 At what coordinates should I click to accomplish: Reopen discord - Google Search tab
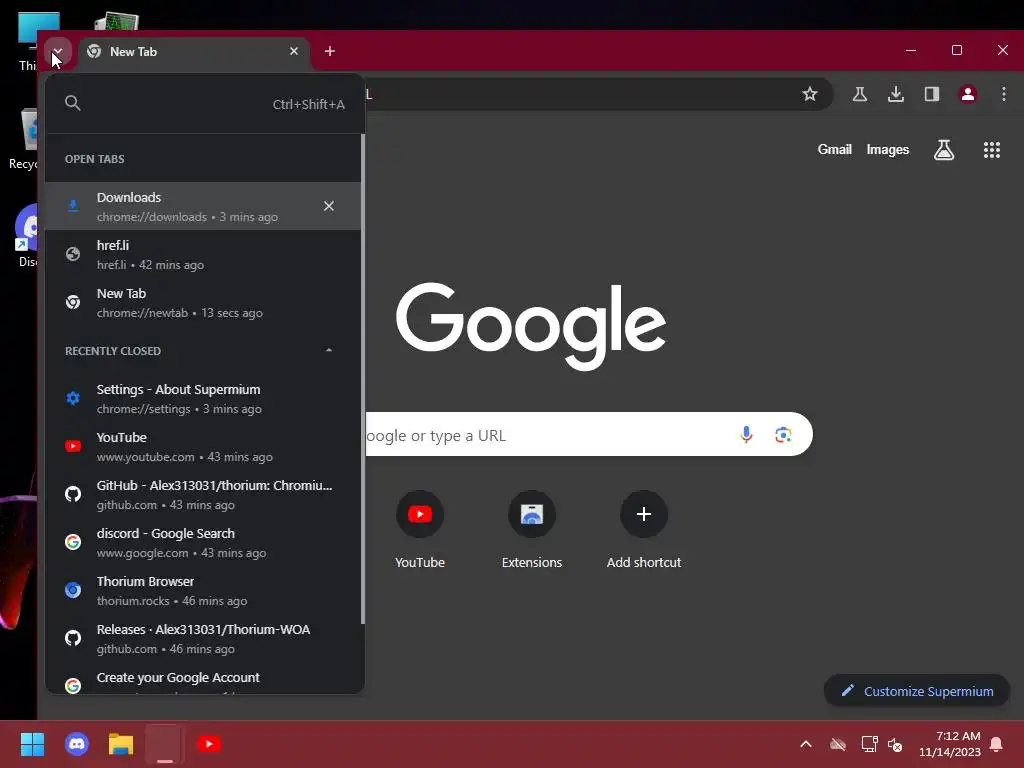click(203, 543)
